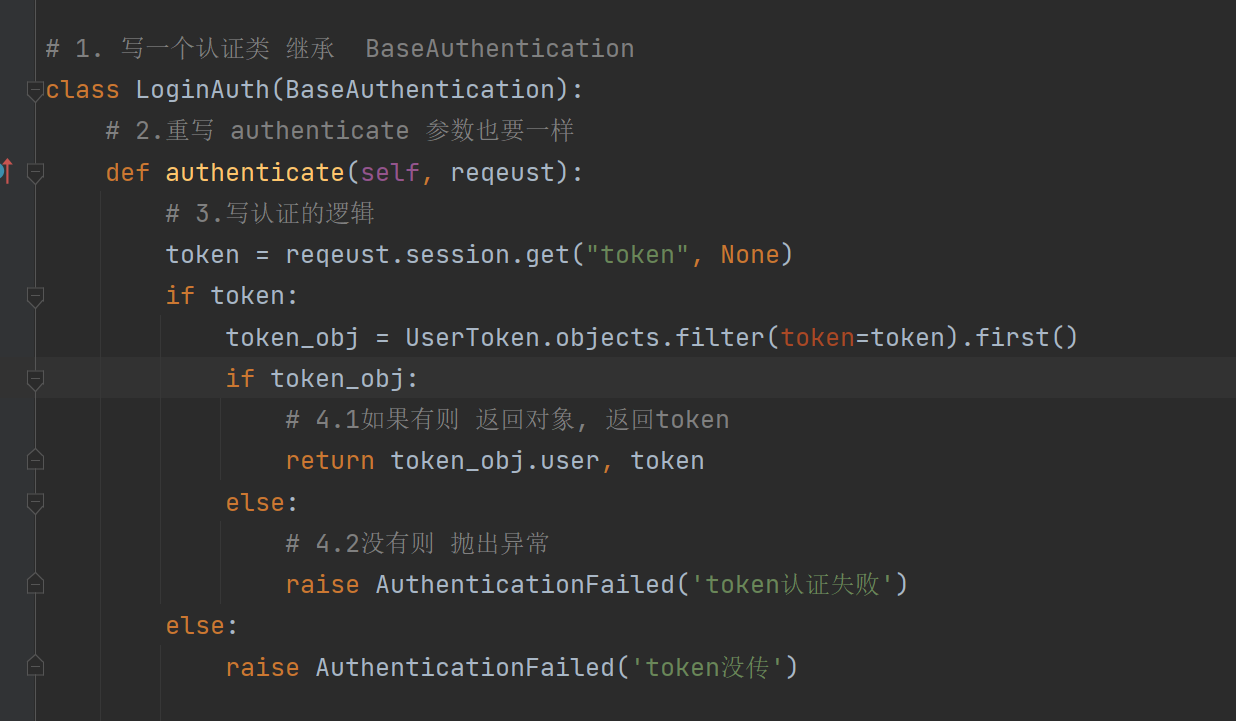1236x721 pixels.
Task: Collapse the LoginAuth class fold marker
Action: coord(35,91)
